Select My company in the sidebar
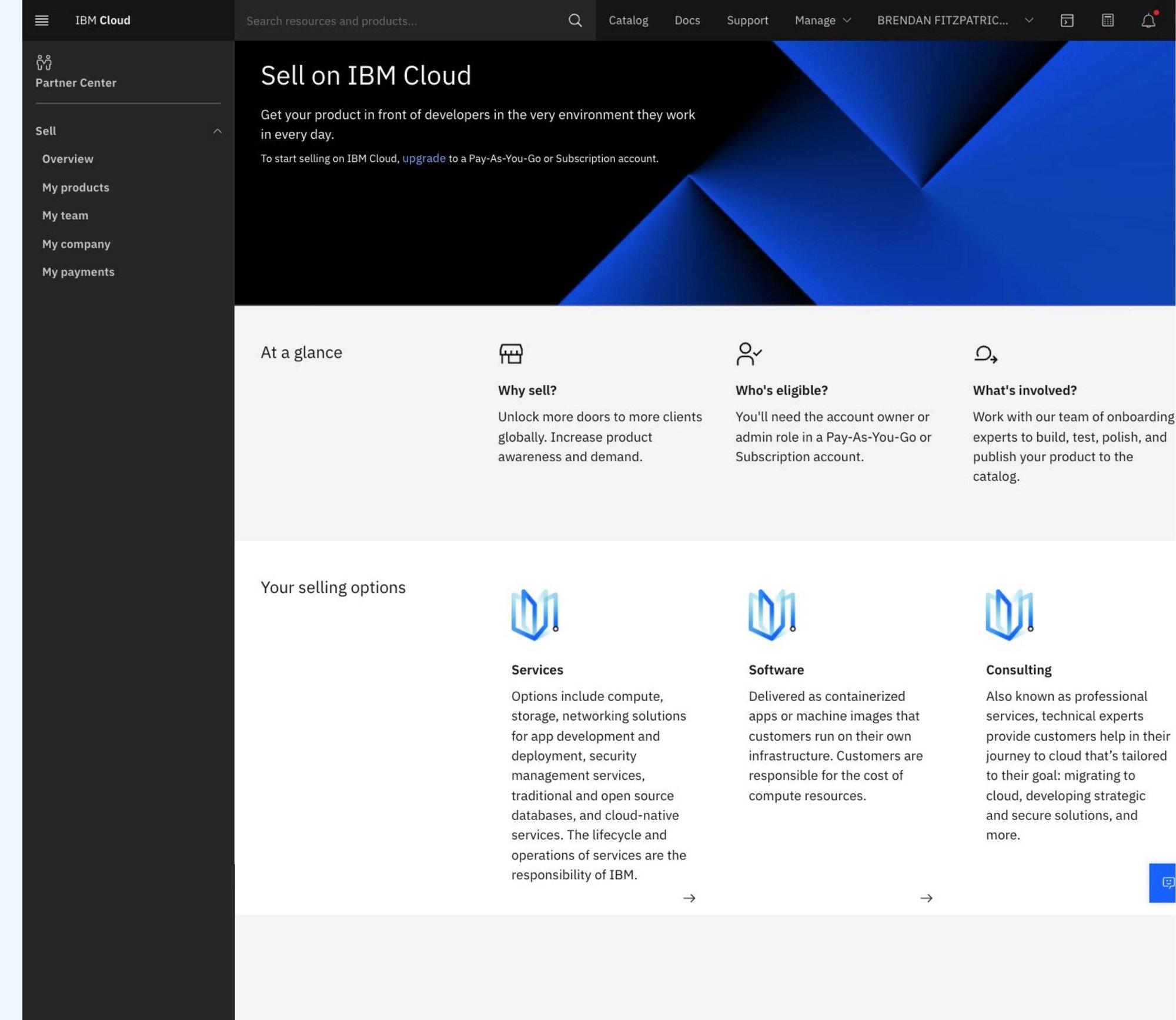The height and width of the screenshot is (1020, 1176). [x=76, y=244]
